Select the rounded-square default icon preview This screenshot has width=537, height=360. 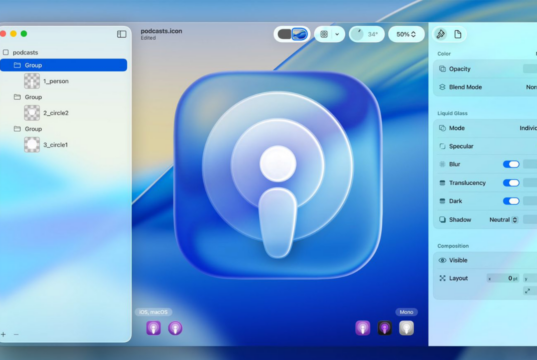(x=153, y=328)
